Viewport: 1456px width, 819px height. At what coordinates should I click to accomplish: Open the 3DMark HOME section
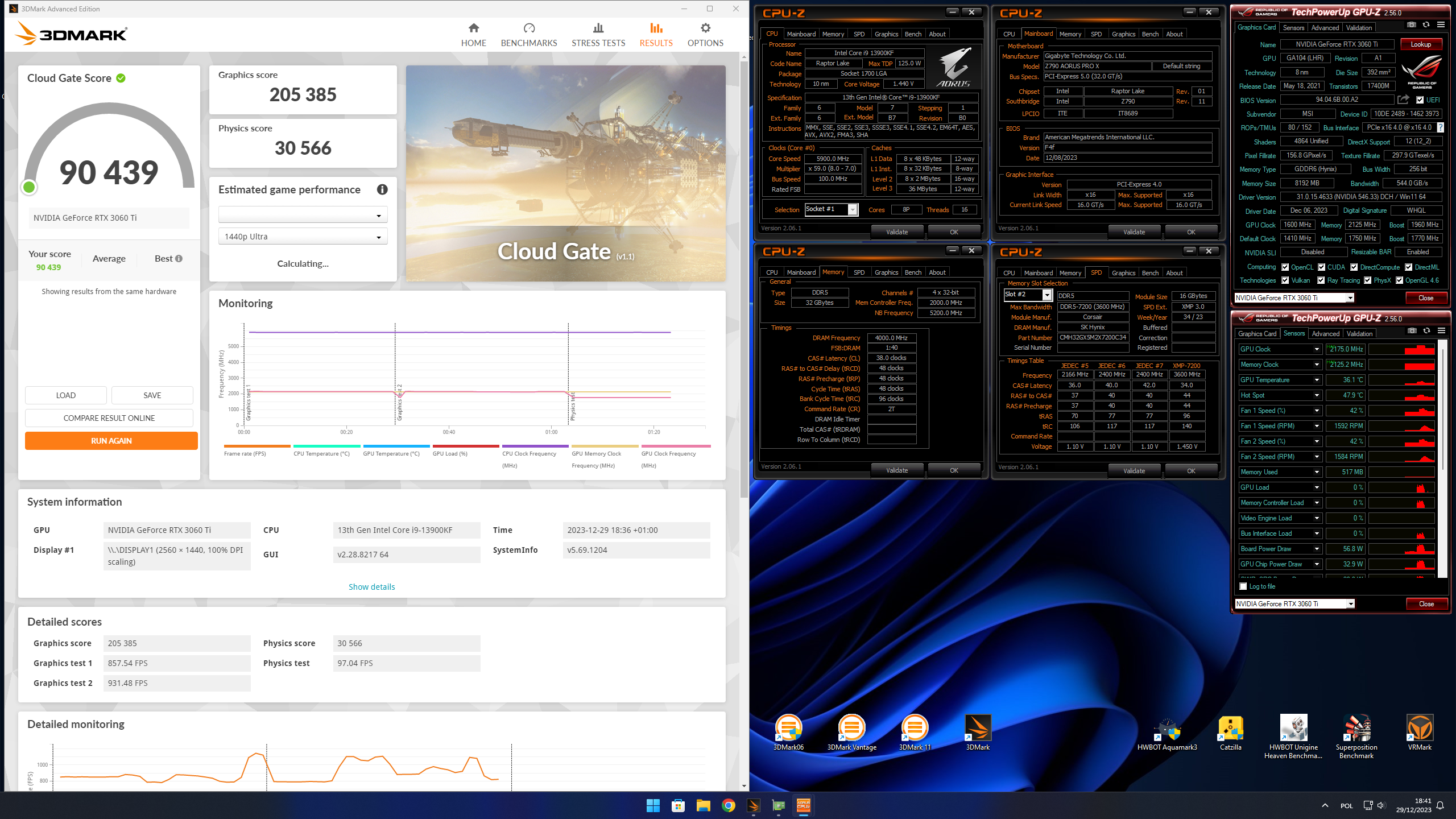[x=473, y=35]
